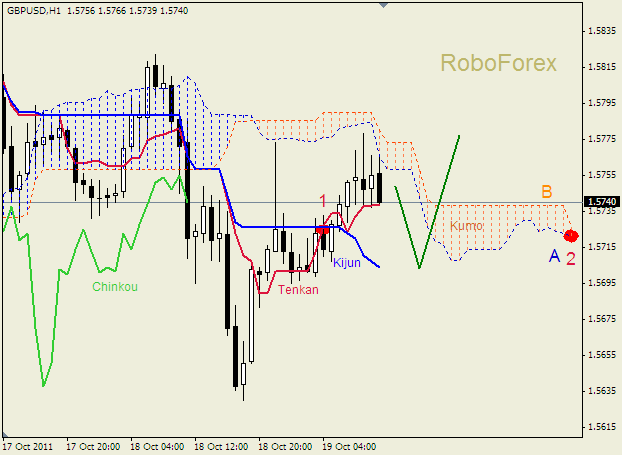Click the 1.5695 price scale value
This screenshot has width=622, height=455.
click(602, 283)
